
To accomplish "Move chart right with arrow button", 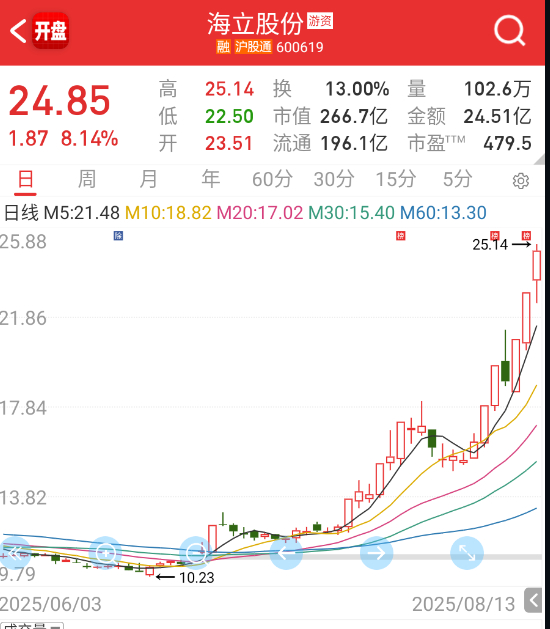I will [376, 553].
